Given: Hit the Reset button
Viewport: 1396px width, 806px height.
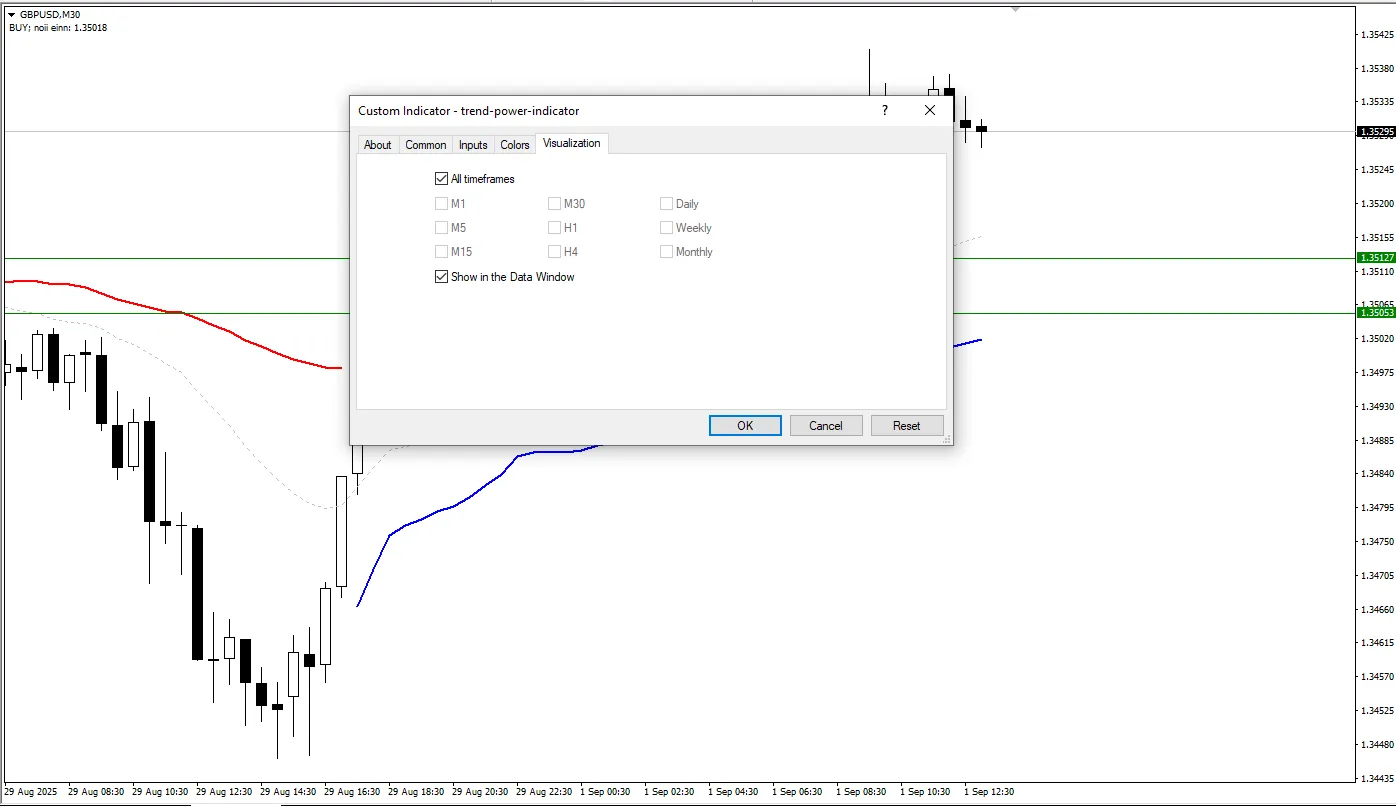Looking at the screenshot, I should (906, 426).
